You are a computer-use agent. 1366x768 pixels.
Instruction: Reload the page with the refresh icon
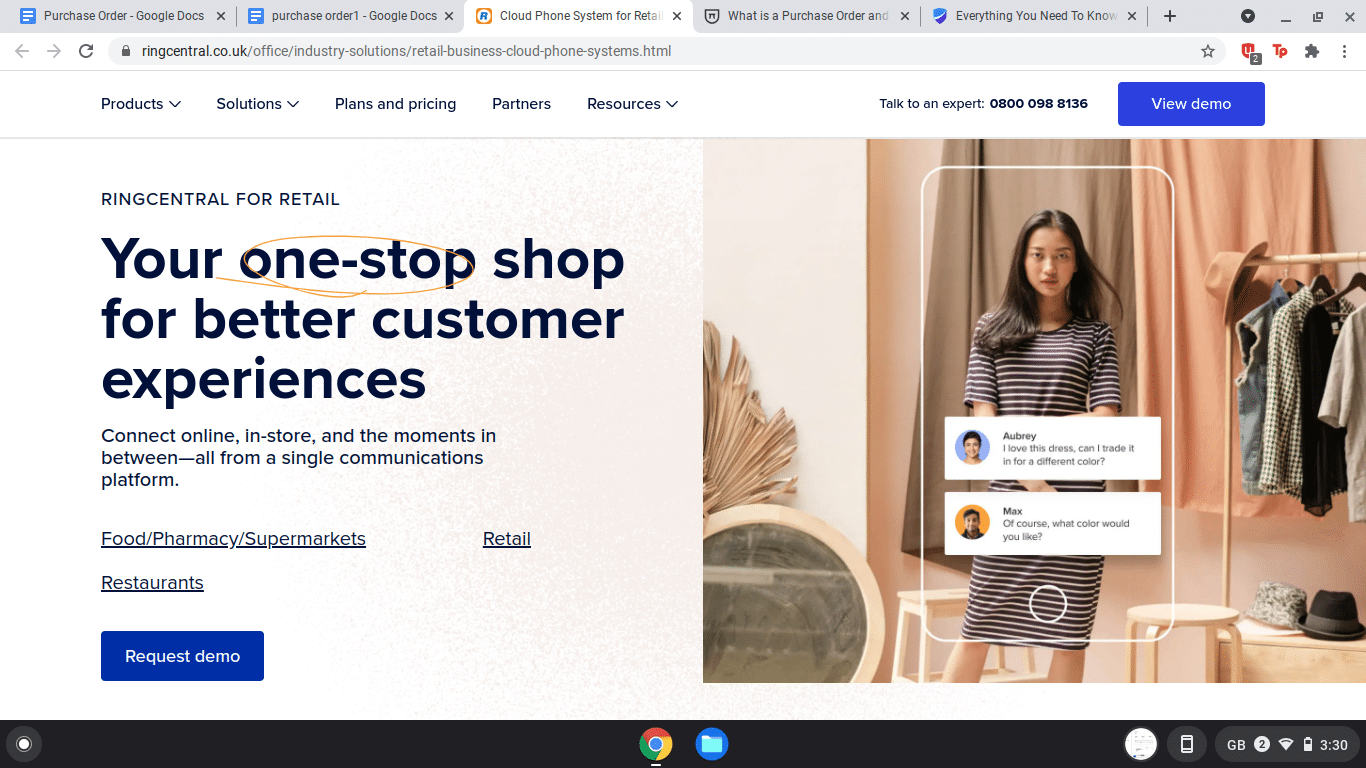[x=86, y=51]
